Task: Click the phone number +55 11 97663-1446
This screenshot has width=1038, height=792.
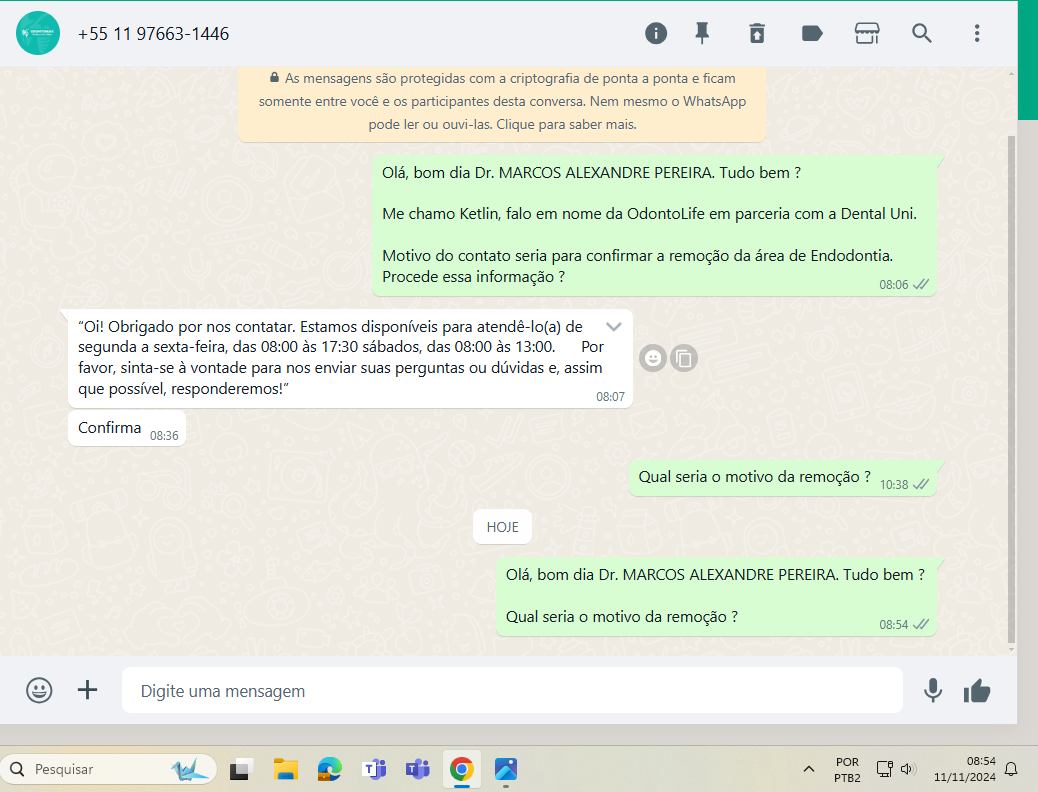Action: tap(153, 34)
